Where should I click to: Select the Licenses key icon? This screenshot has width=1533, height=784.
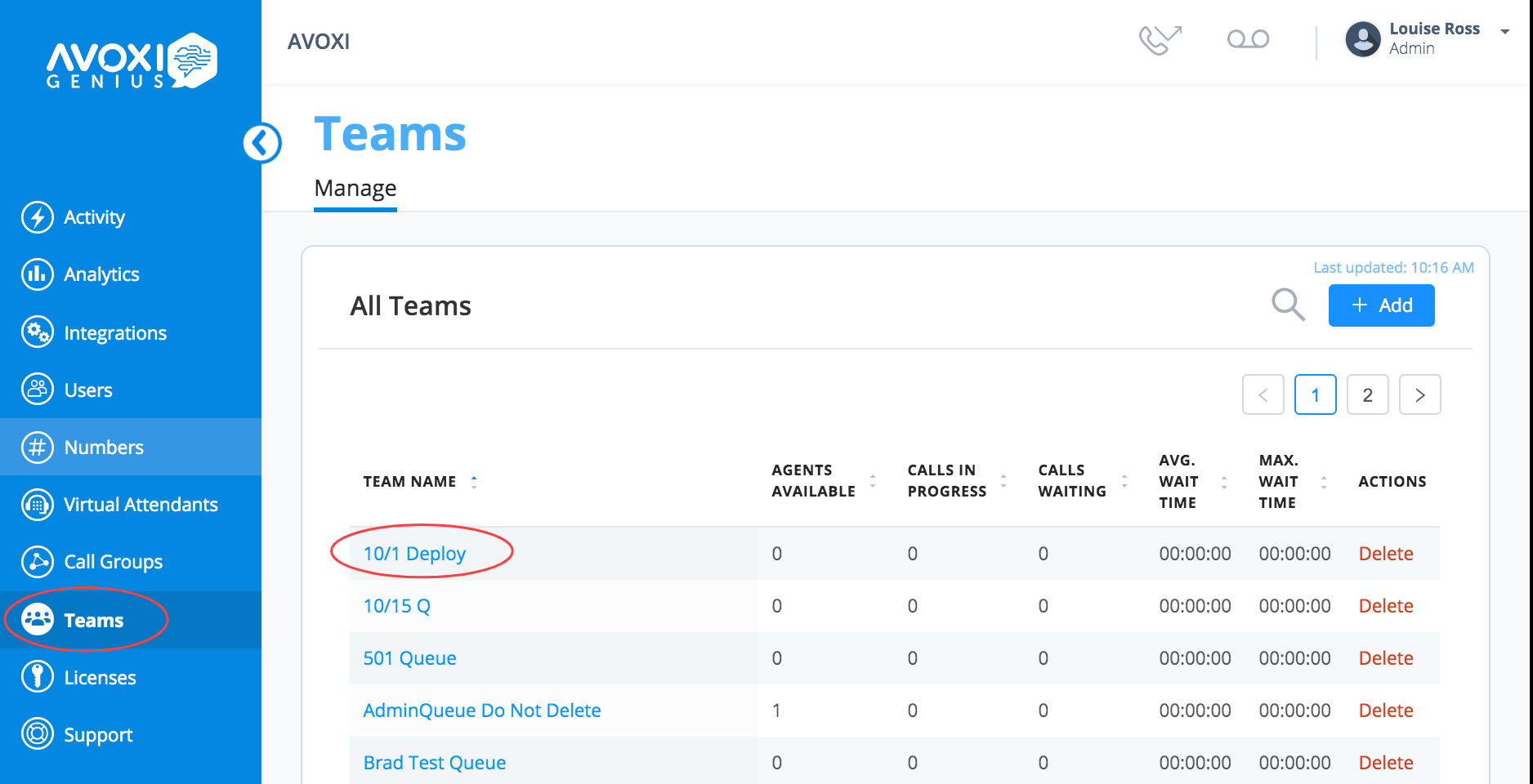[x=38, y=677]
